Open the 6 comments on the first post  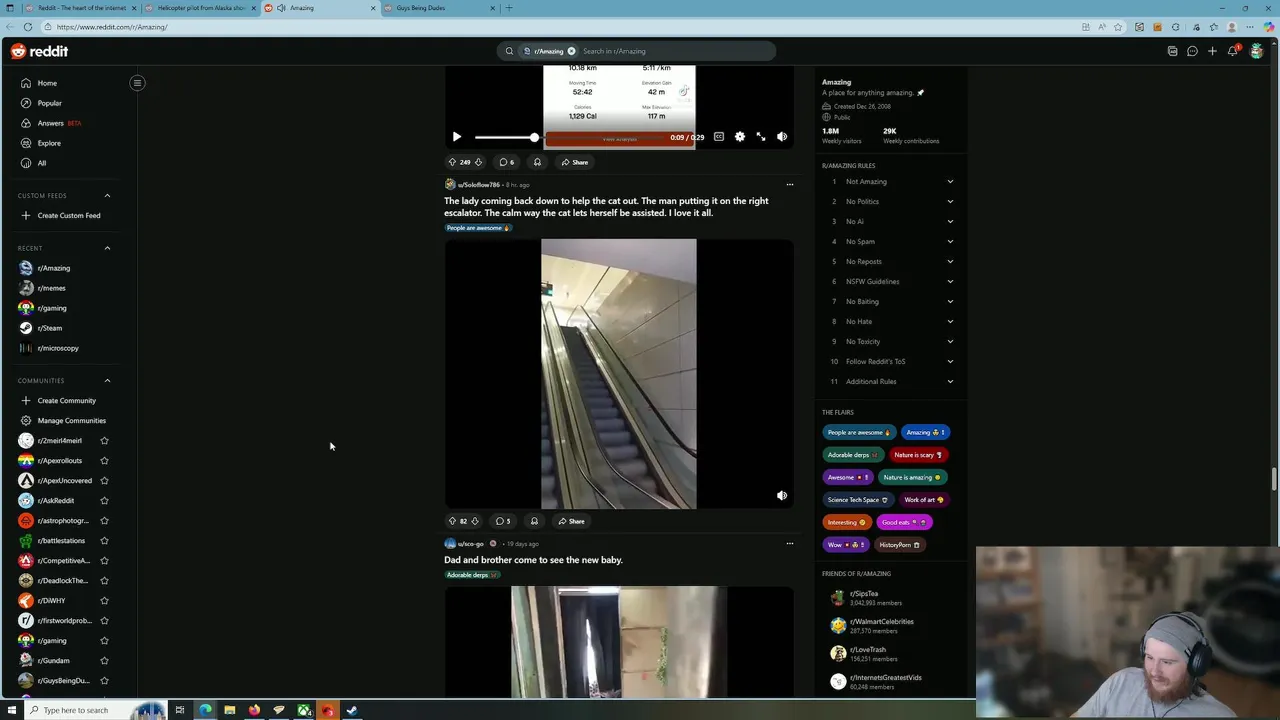[x=507, y=162]
